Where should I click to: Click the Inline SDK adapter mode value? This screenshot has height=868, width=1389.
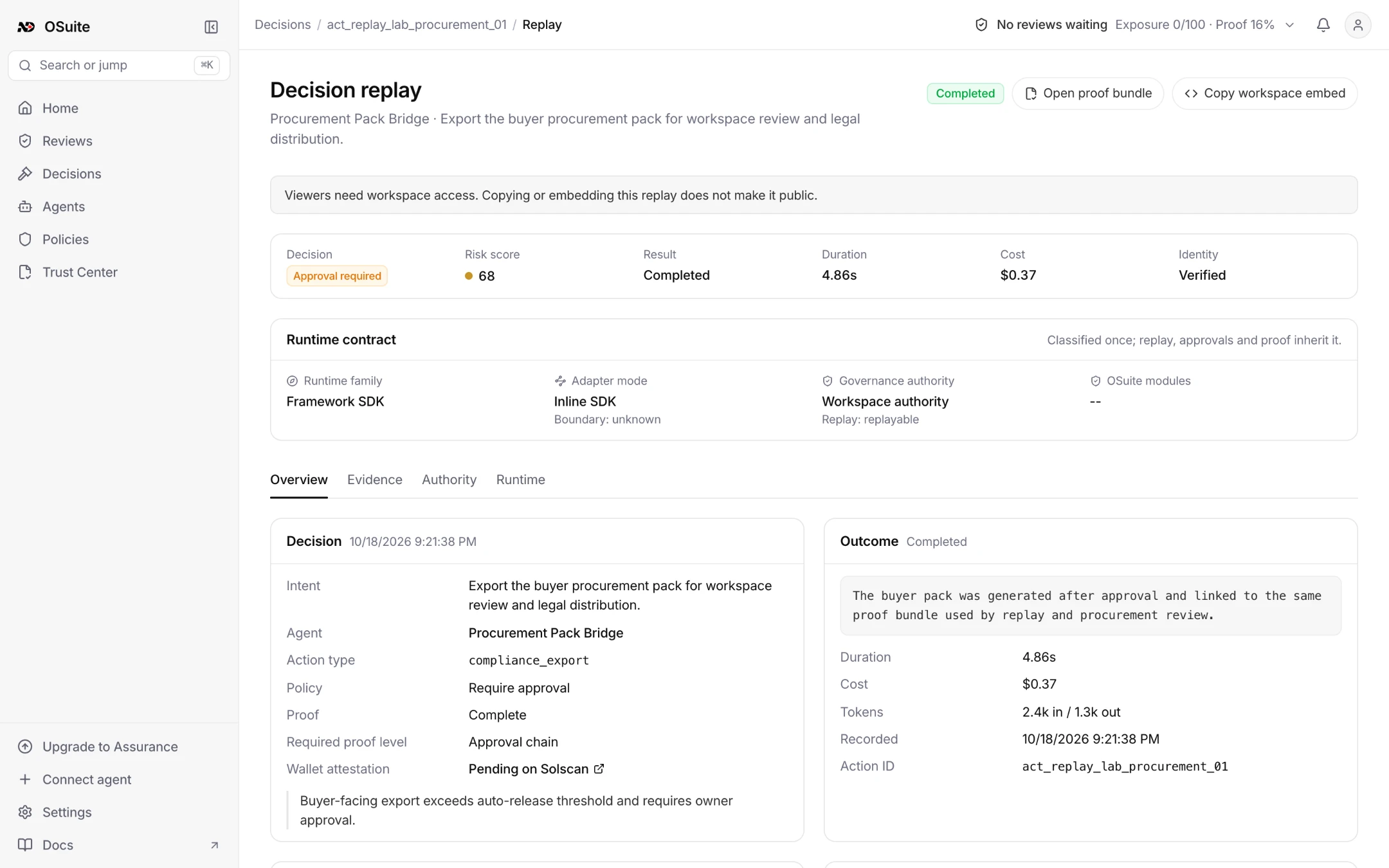[585, 401]
